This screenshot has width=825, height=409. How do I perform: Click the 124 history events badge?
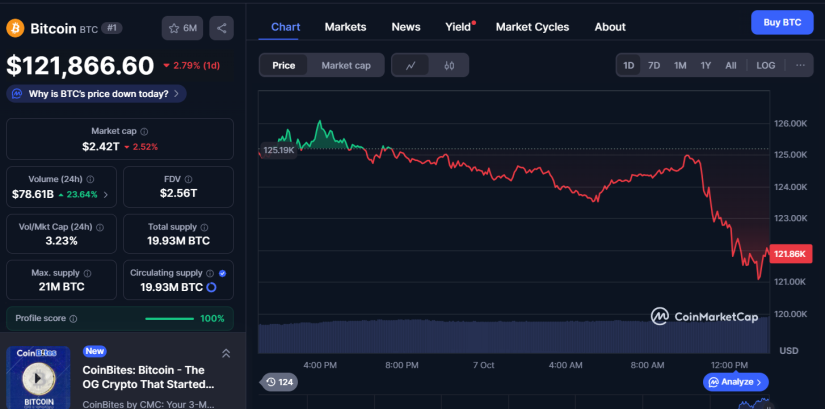coord(279,382)
